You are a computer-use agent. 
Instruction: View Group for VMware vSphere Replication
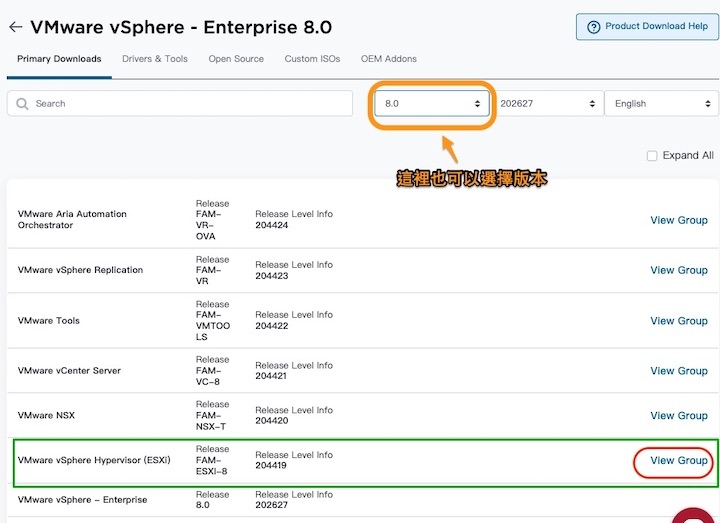tap(679, 270)
